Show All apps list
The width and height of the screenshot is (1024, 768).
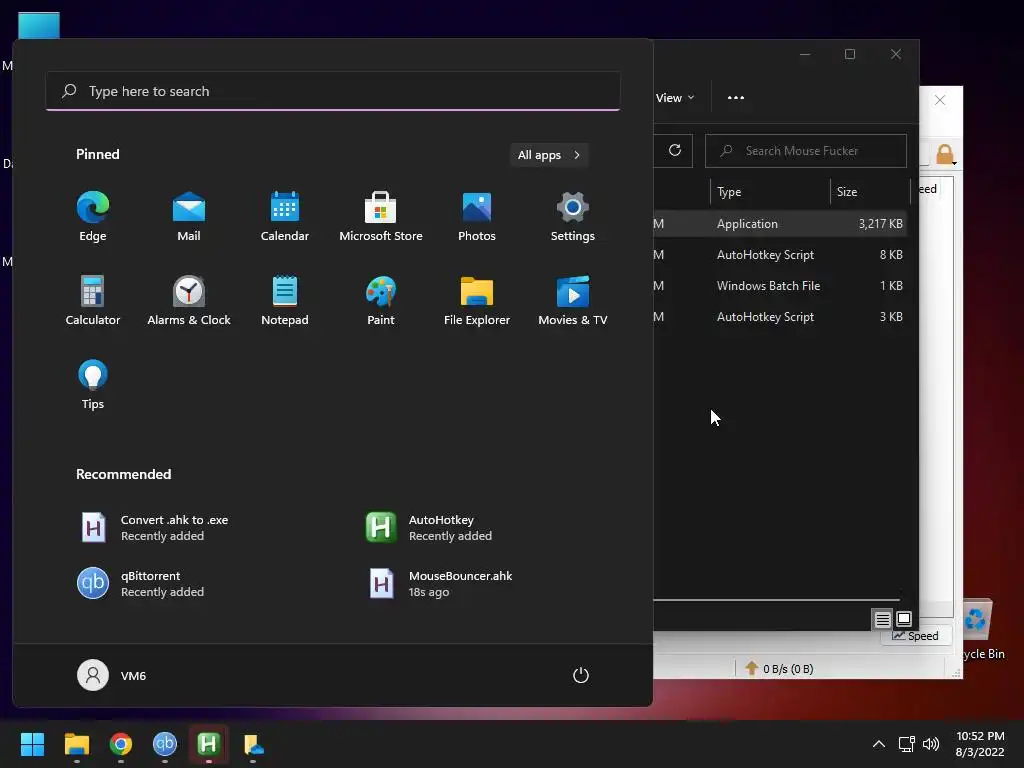pos(549,155)
